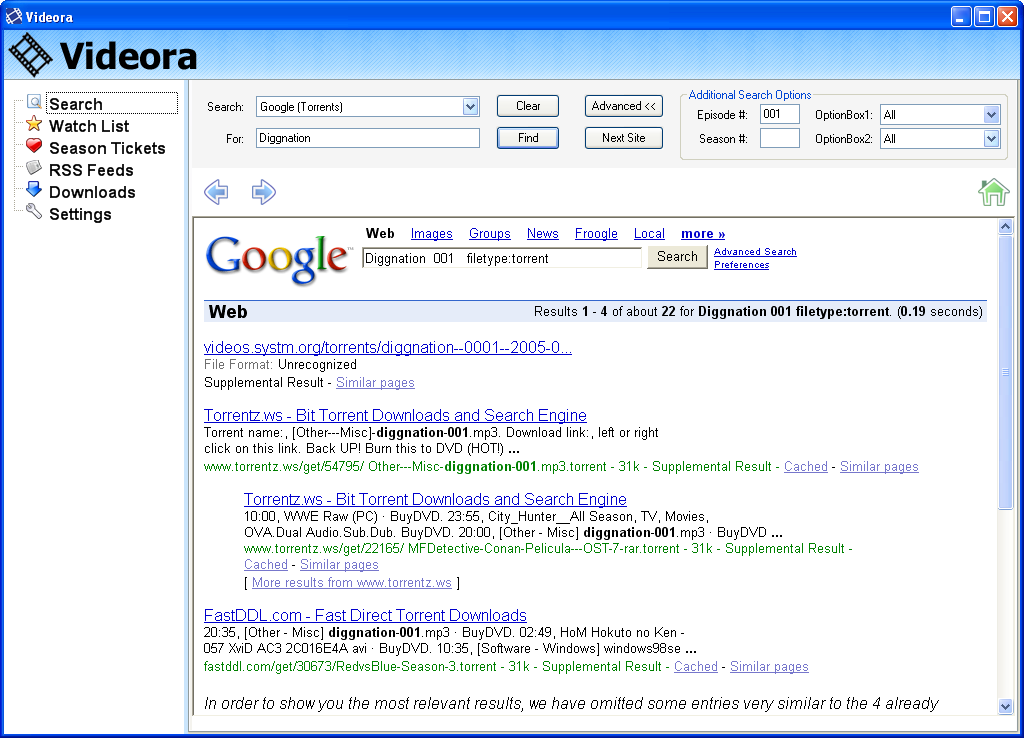Image resolution: width=1024 pixels, height=738 pixels.
Task: Click the Downloads blue arrow icon
Action: tap(34, 190)
